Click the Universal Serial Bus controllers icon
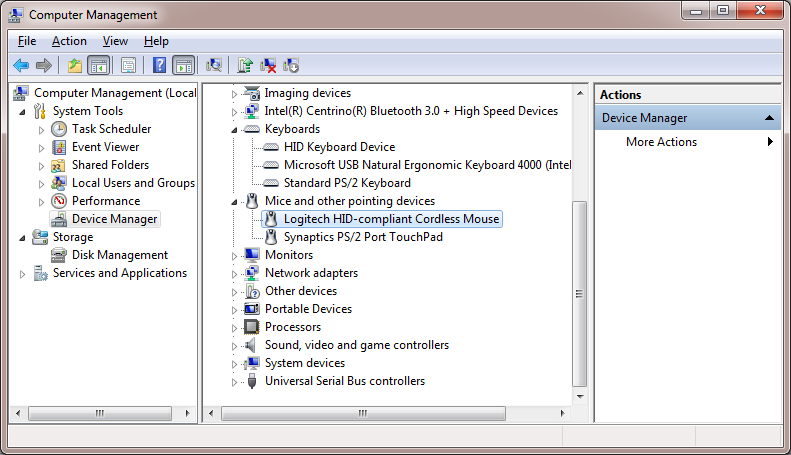 click(252, 381)
